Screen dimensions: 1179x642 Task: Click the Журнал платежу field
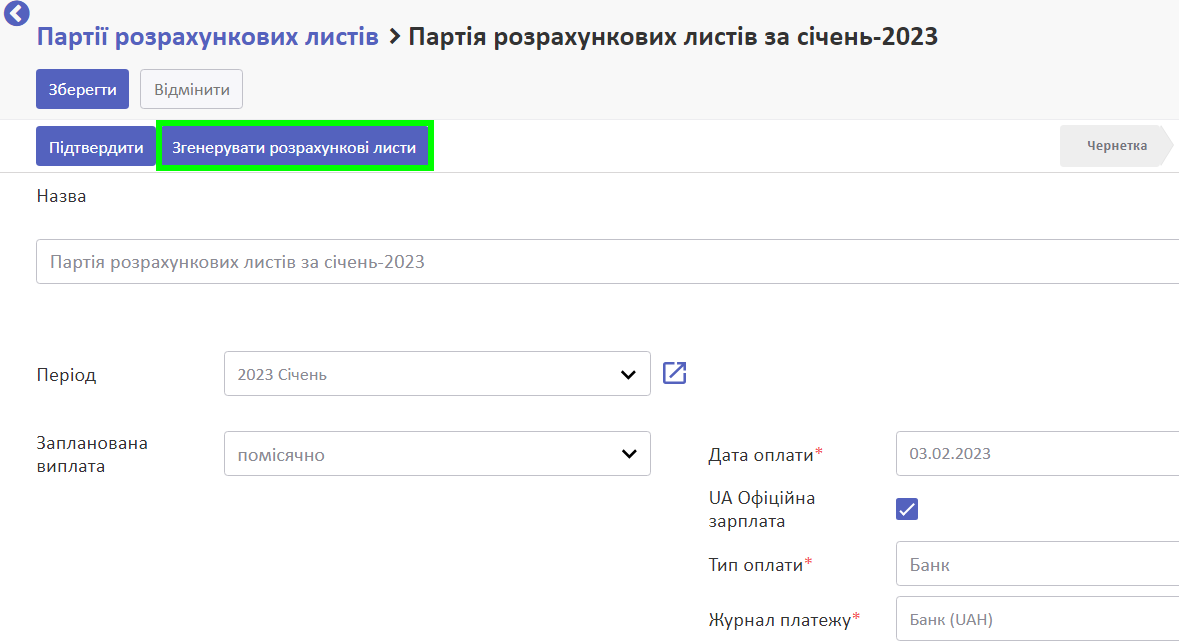point(1037,620)
